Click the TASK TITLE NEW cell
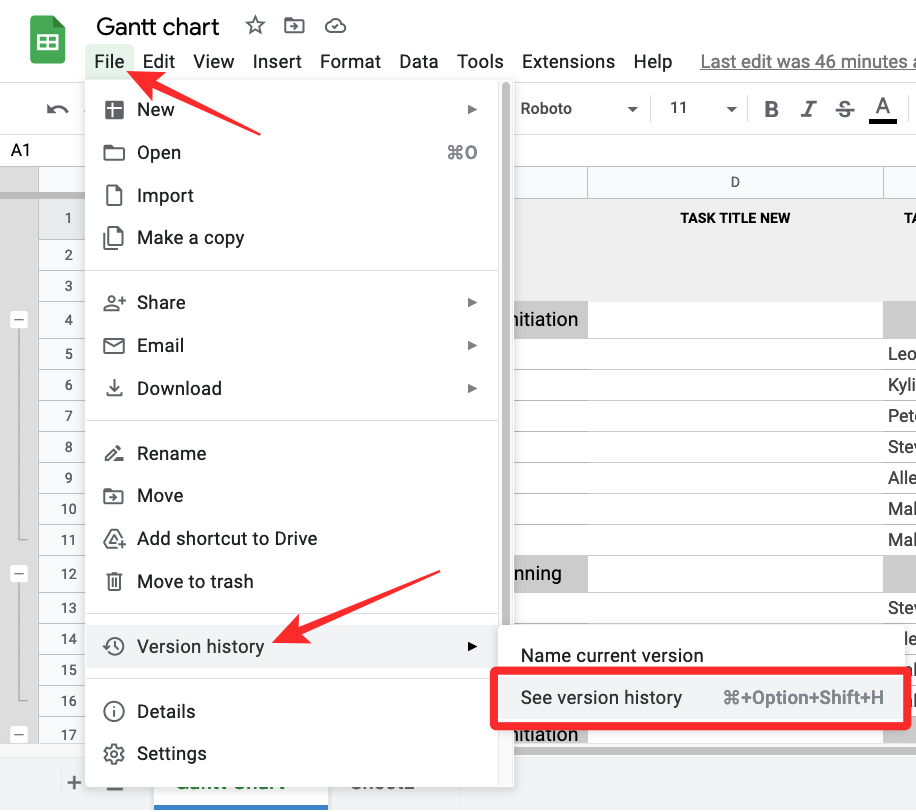The height and width of the screenshot is (812, 916). [735, 218]
